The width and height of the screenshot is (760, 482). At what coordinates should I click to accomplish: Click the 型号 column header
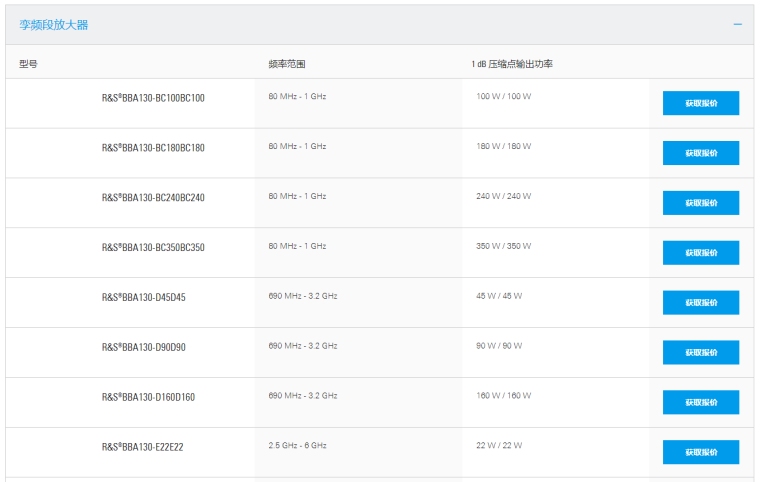28,64
